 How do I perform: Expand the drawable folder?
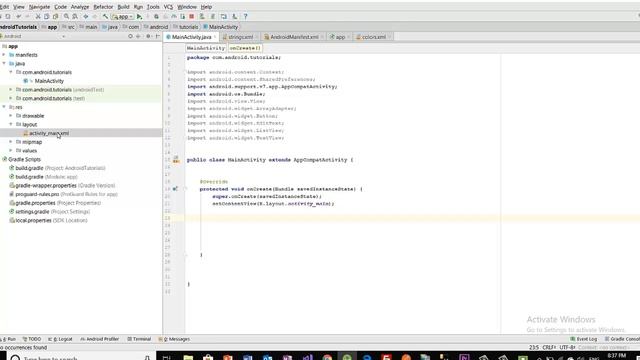pyautogui.click(x=11, y=116)
